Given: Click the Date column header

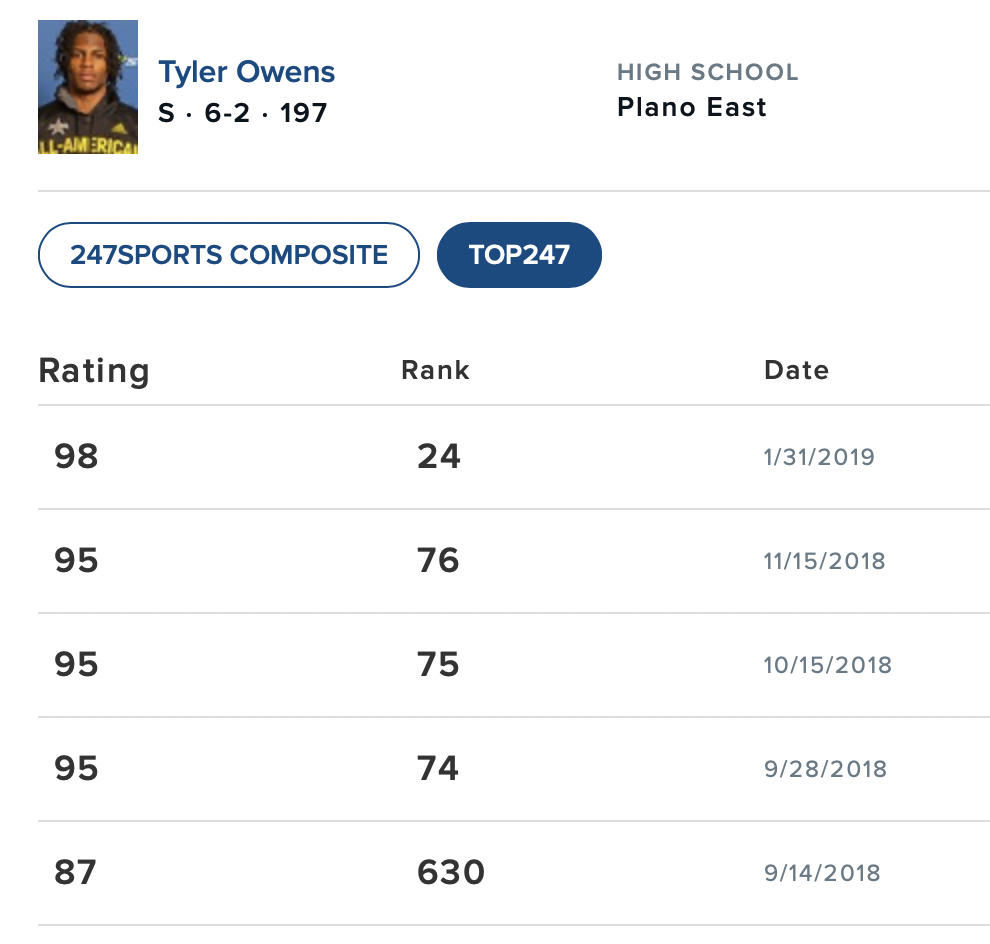Looking at the screenshot, I should tap(796, 370).
